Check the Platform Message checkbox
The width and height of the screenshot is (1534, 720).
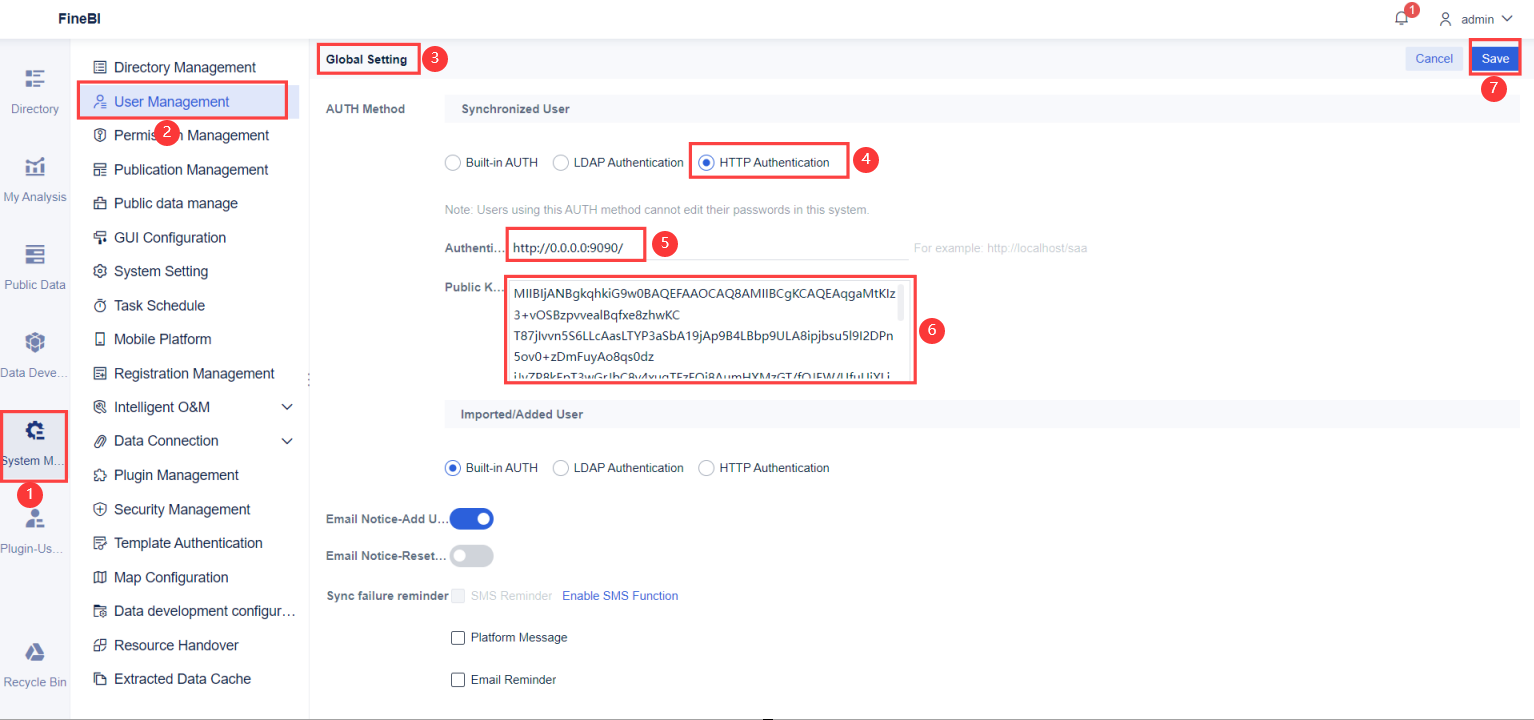point(458,638)
